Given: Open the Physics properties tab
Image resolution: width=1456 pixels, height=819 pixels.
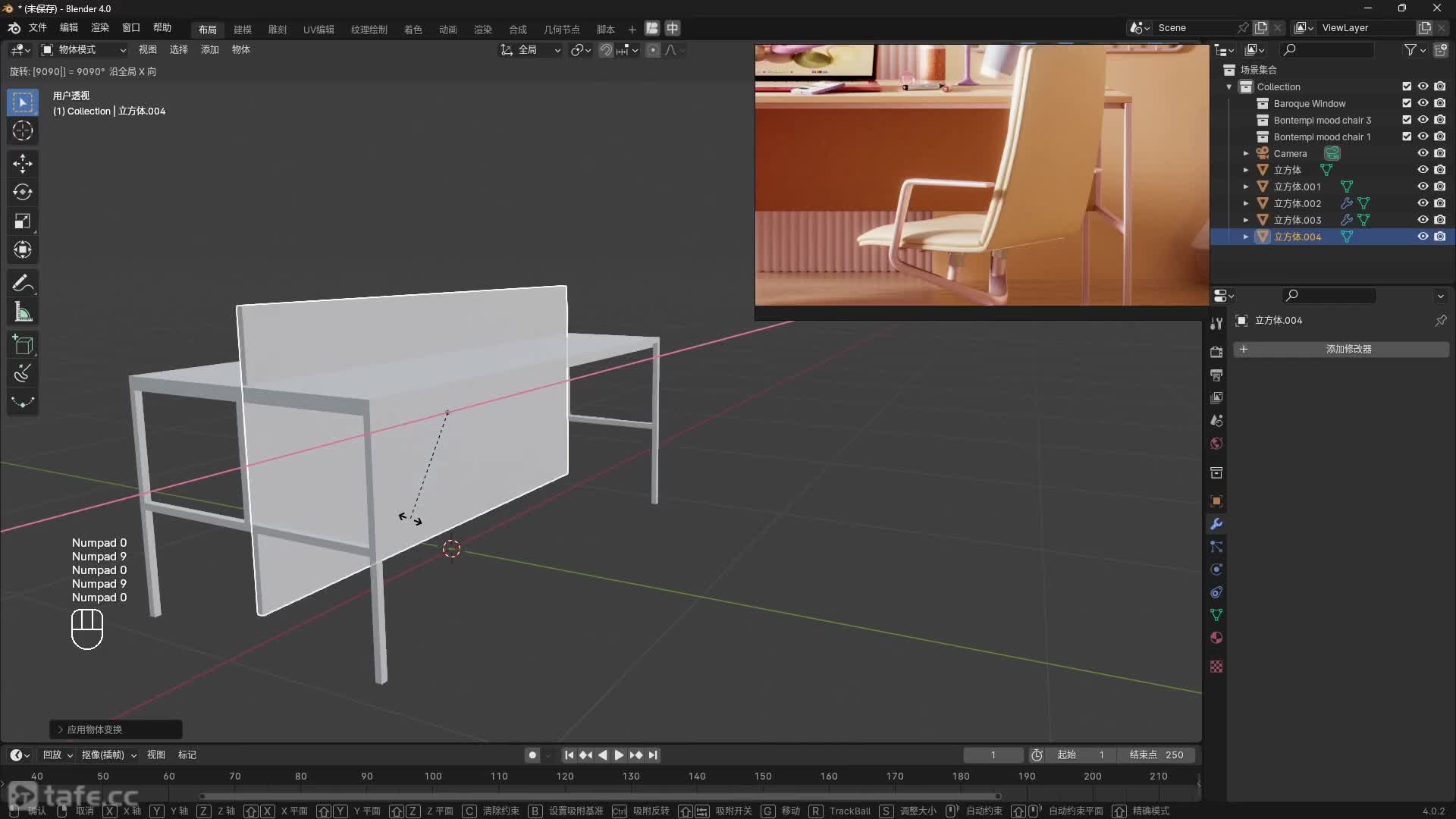Looking at the screenshot, I should point(1216,570).
